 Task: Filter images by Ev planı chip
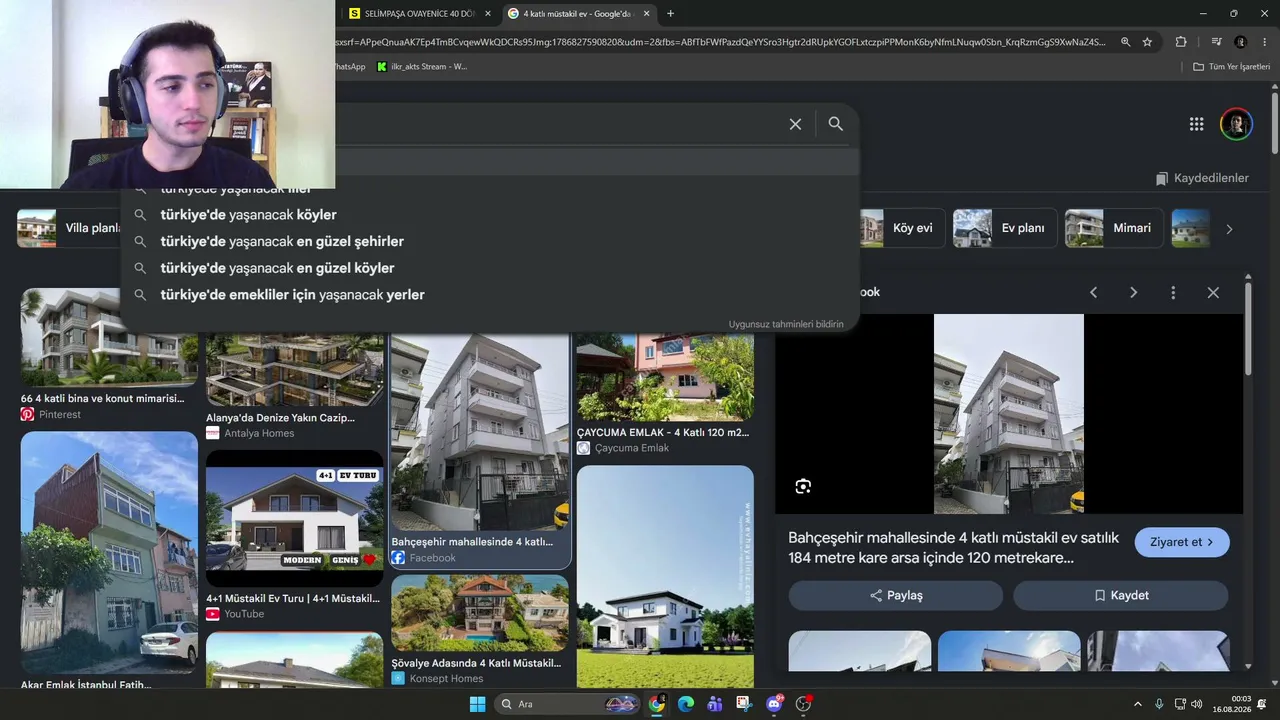pos(1004,228)
